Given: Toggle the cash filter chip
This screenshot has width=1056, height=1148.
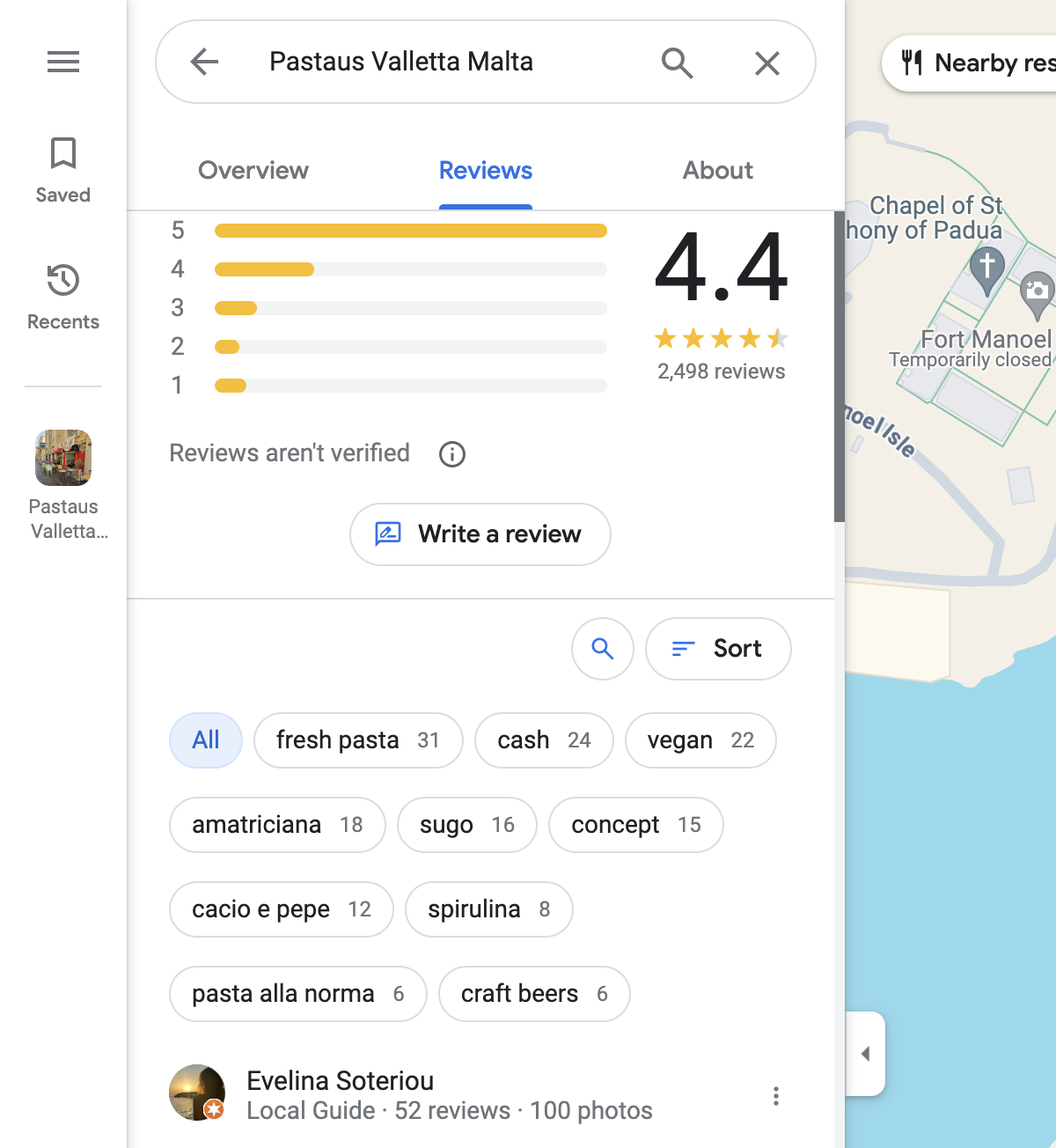Looking at the screenshot, I should coord(544,740).
